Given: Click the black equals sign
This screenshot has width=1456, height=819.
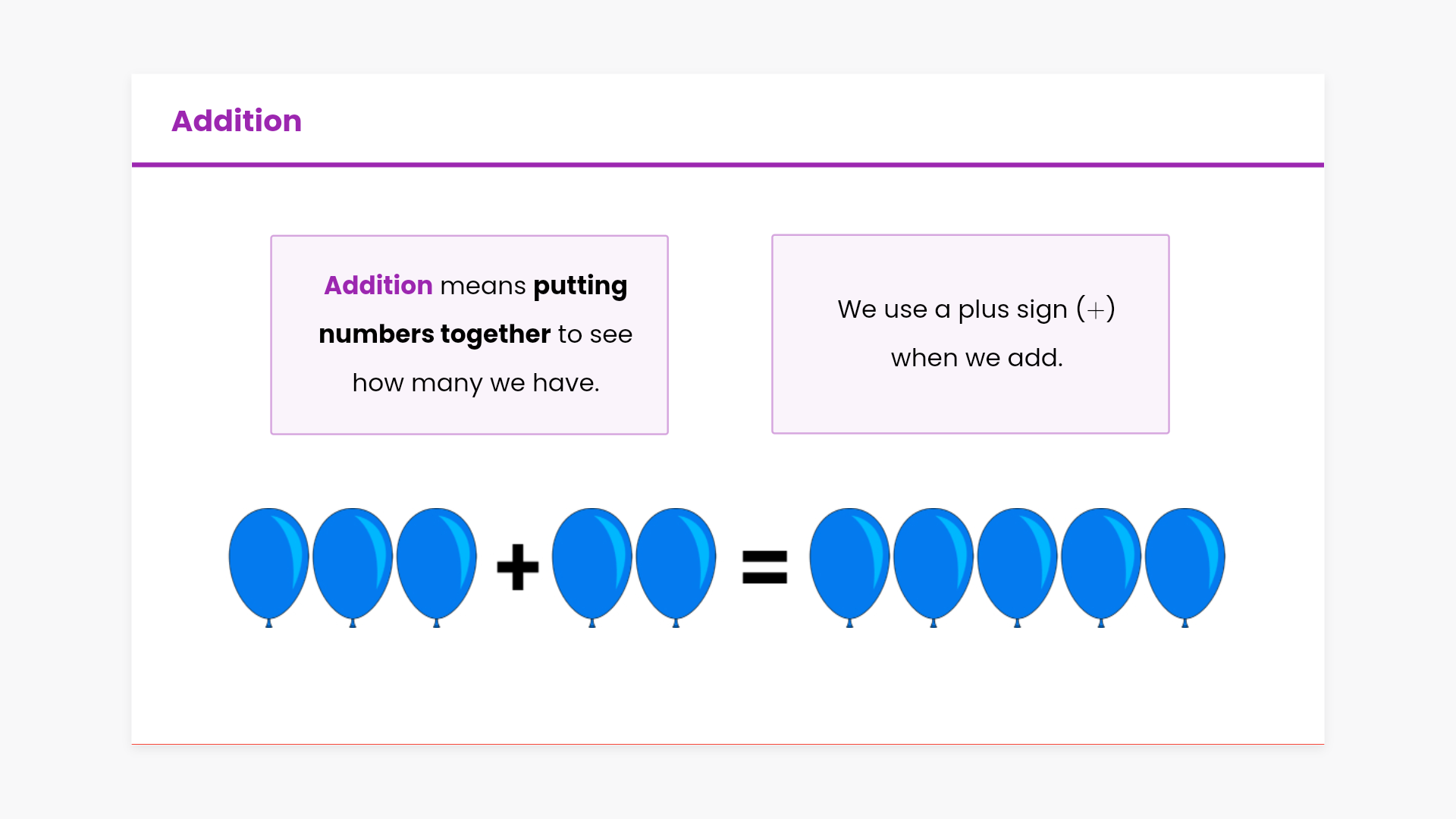Looking at the screenshot, I should pyautogui.click(x=764, y=567).
